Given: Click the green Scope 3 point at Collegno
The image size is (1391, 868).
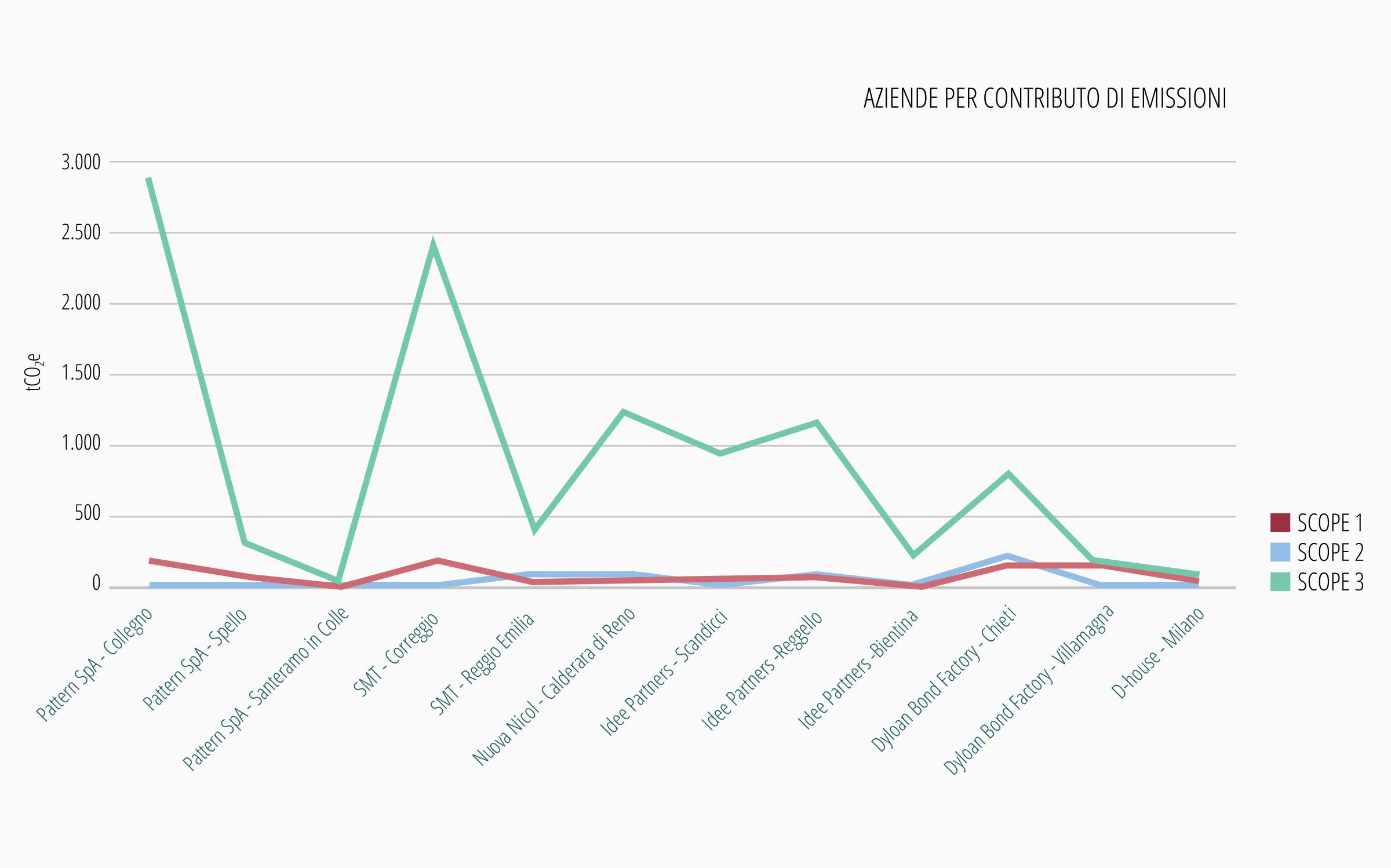Looking at the screenshot, I should click(x=149, y=179).
